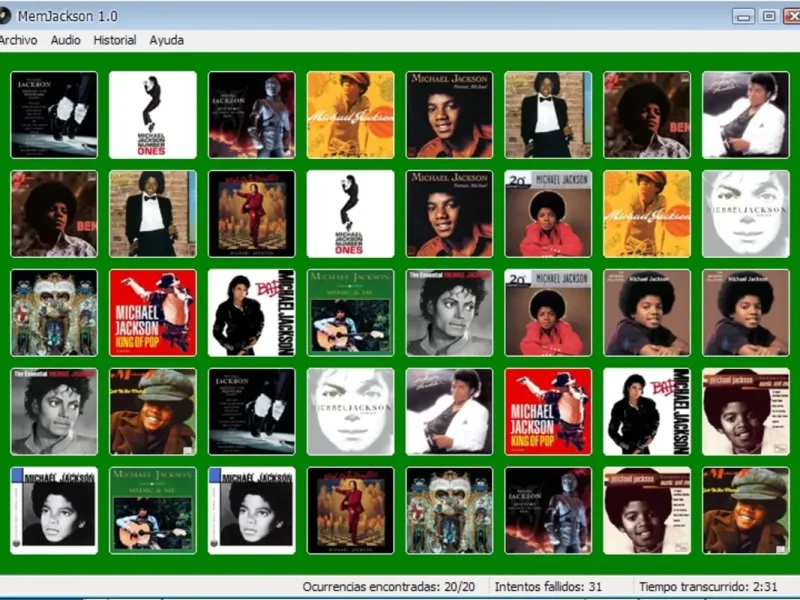Click the HIStory statue cover in fifth row

click(x=548, y=511)
